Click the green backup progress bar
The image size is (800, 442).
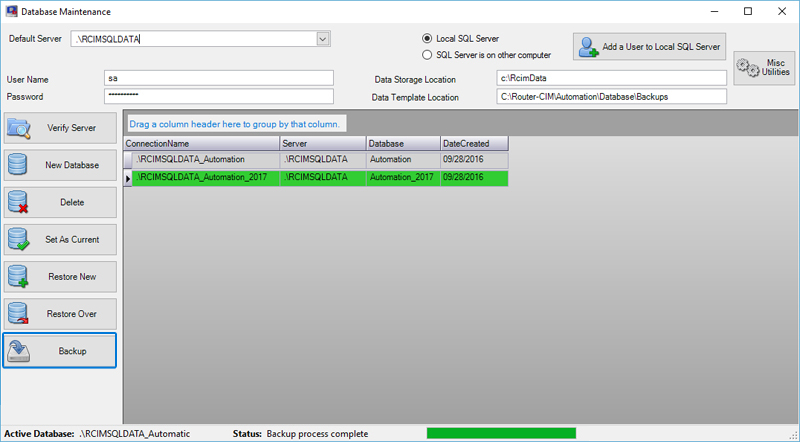click(x=501, y=434)
